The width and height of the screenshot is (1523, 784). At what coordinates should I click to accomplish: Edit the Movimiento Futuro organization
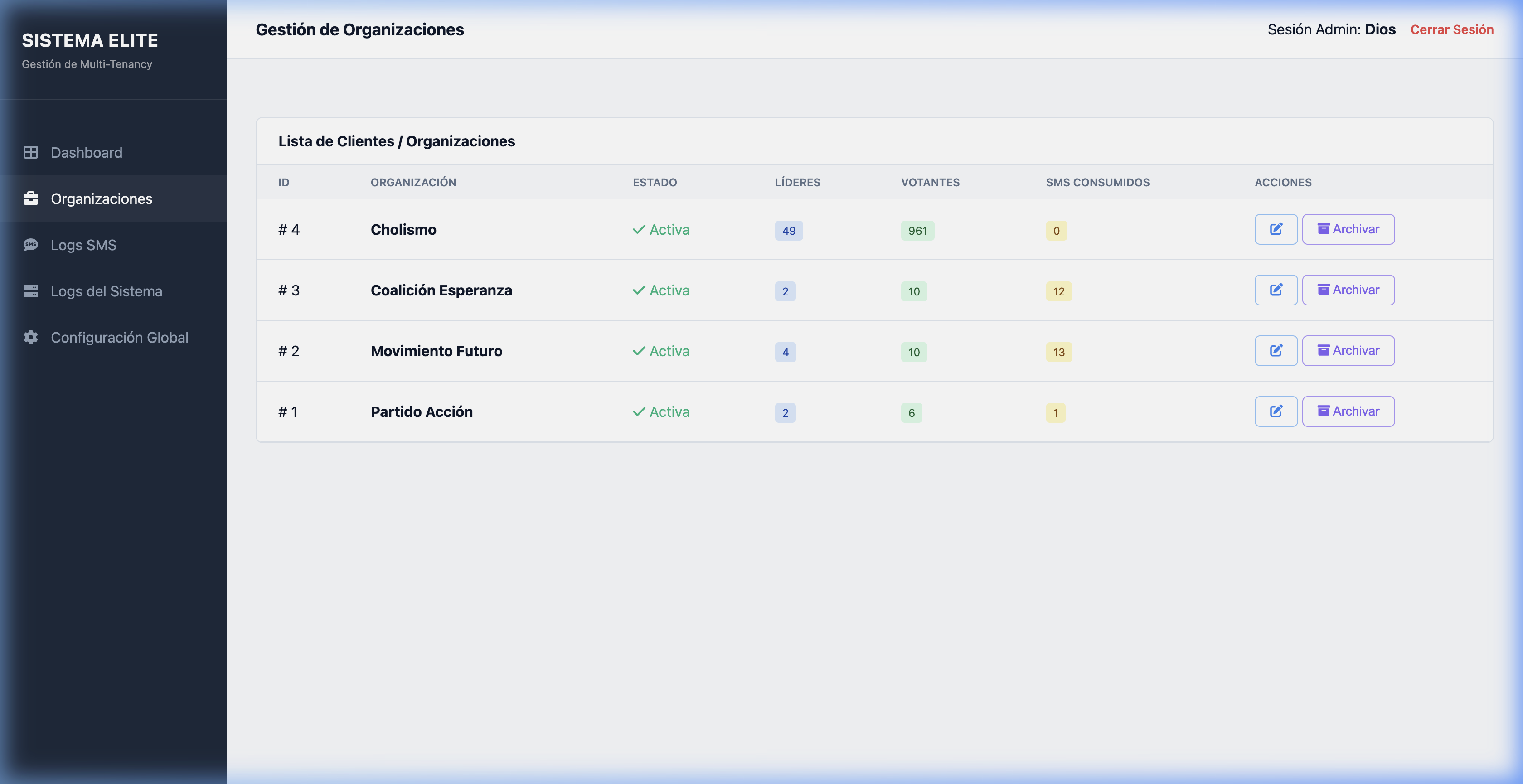(1276, 351)
